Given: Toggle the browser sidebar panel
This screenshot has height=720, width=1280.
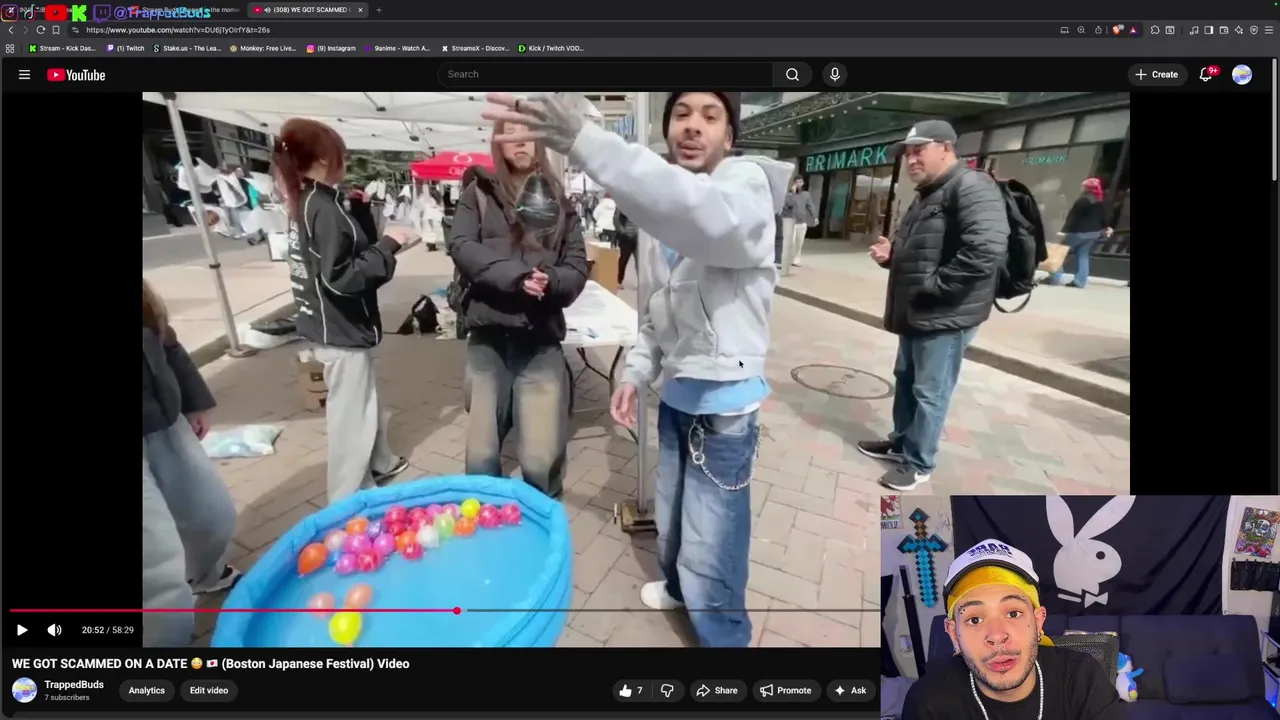Looking at the screenshot, I should [1208, 30].
